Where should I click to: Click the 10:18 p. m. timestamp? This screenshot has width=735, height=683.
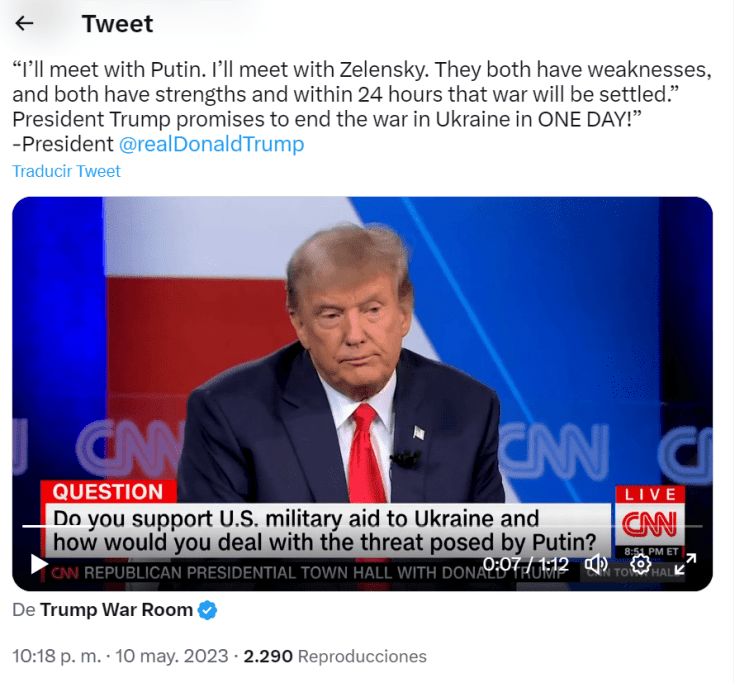[x=56, y=657]
